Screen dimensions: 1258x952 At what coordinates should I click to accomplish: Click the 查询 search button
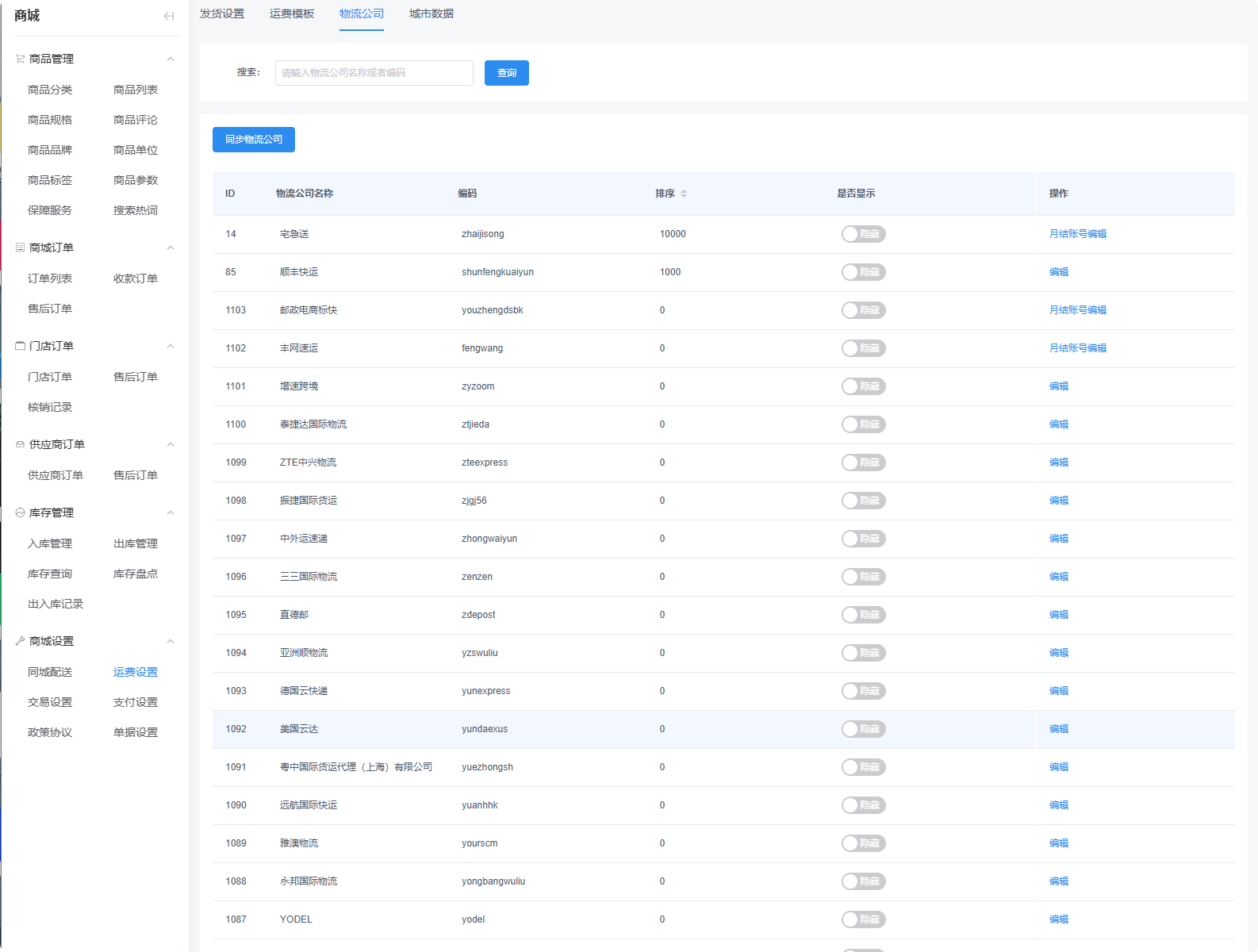(x=507, y=73)
